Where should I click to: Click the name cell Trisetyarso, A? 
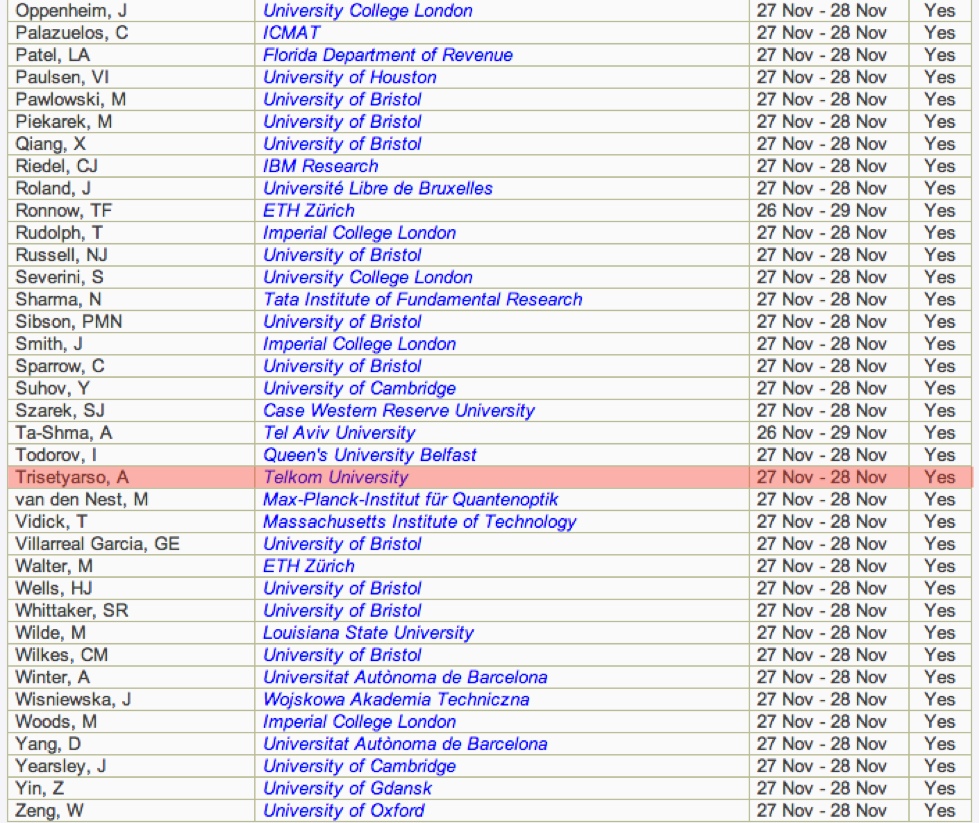point(72,477)
